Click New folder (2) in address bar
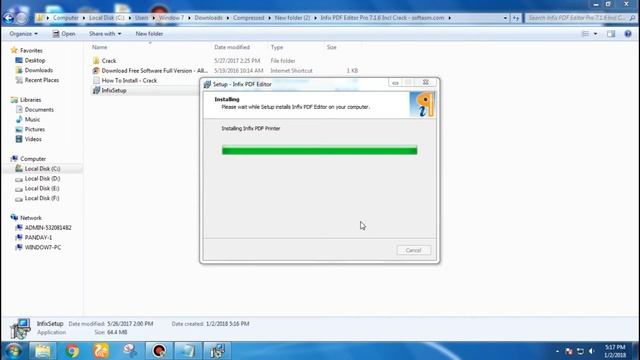The image size is (640, 360). 292,18
